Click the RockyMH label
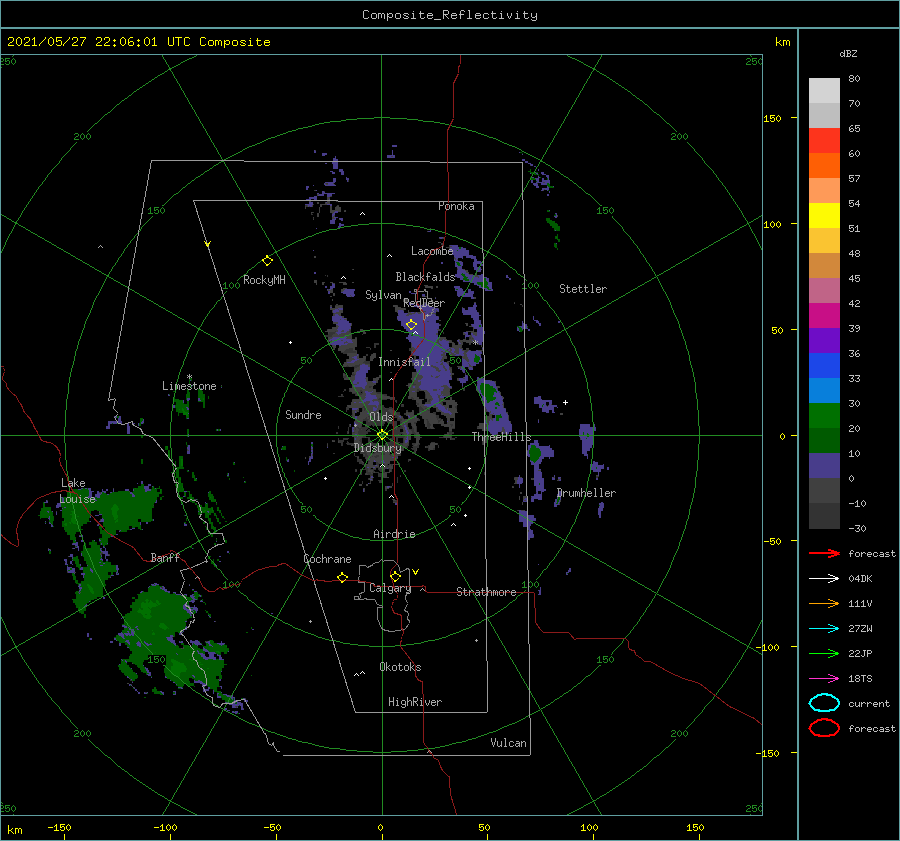 coord(264,280)
